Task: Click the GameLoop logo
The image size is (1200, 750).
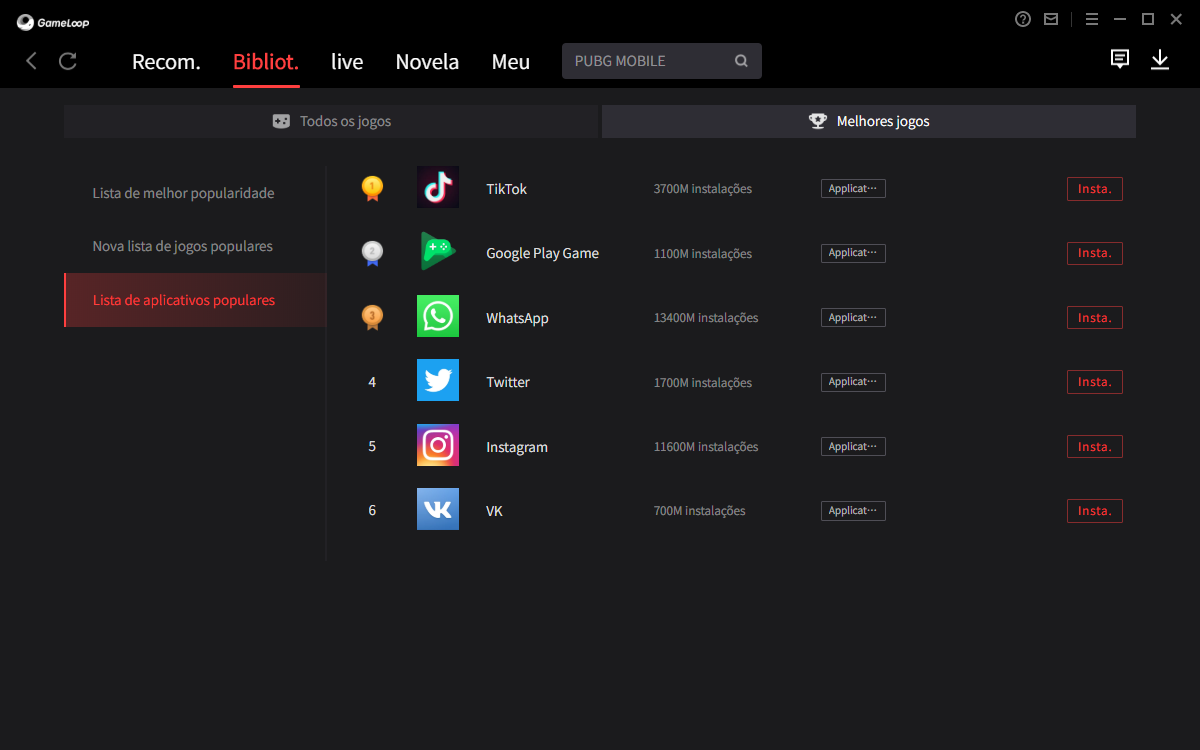Action: 53,22
